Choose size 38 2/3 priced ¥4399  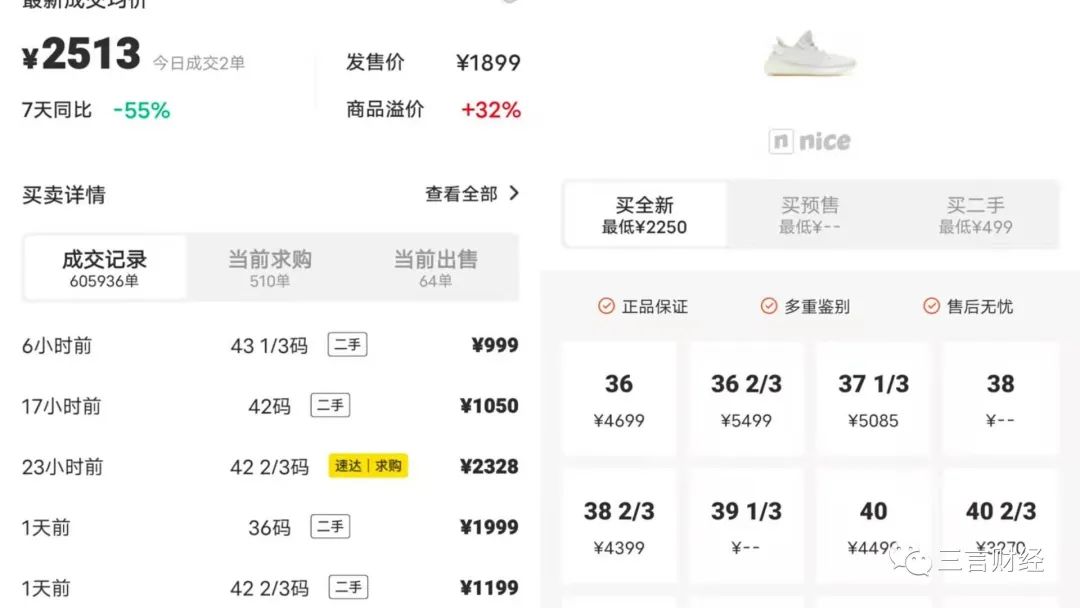[x=618, y=525]
